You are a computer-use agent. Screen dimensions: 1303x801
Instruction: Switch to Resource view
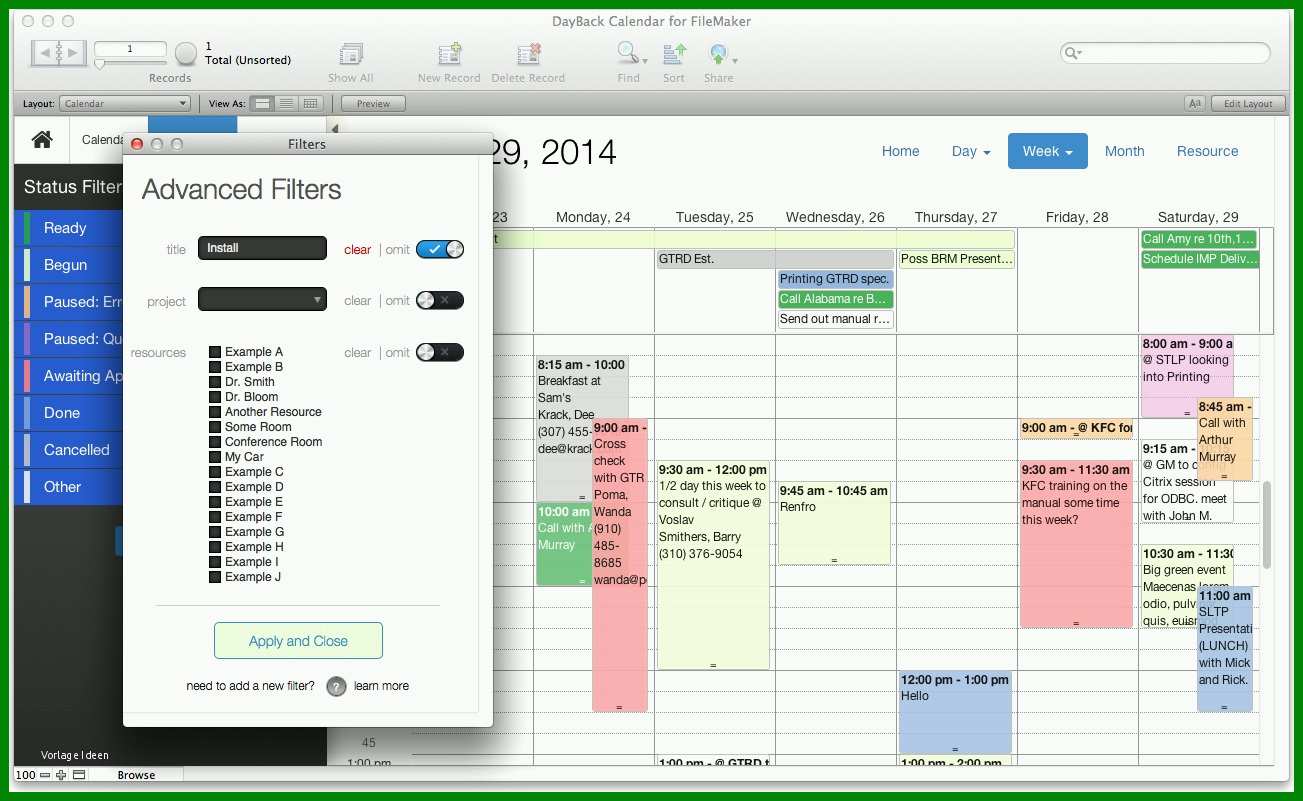(1207, 151)
